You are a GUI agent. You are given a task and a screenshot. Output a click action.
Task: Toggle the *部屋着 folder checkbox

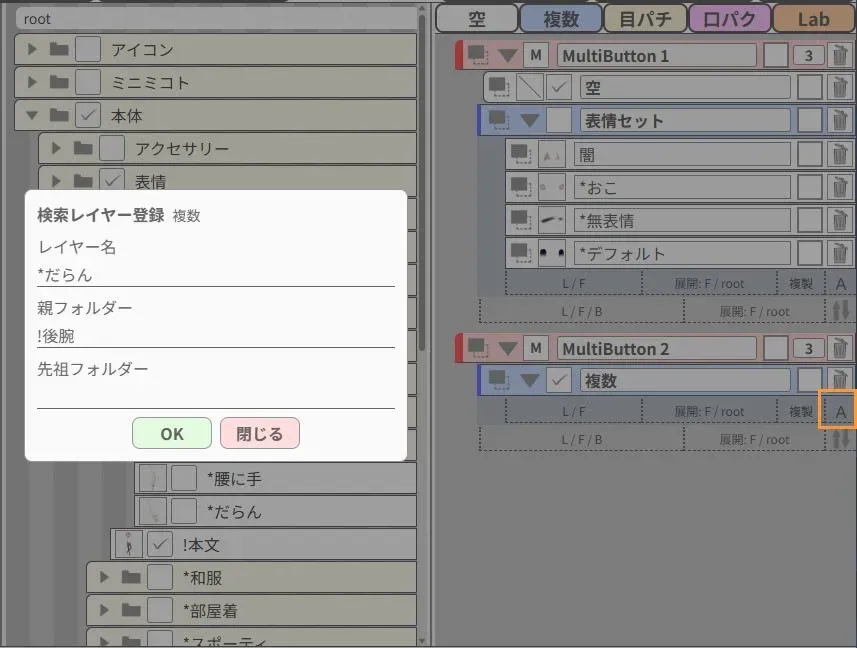(x=160, y=610)
